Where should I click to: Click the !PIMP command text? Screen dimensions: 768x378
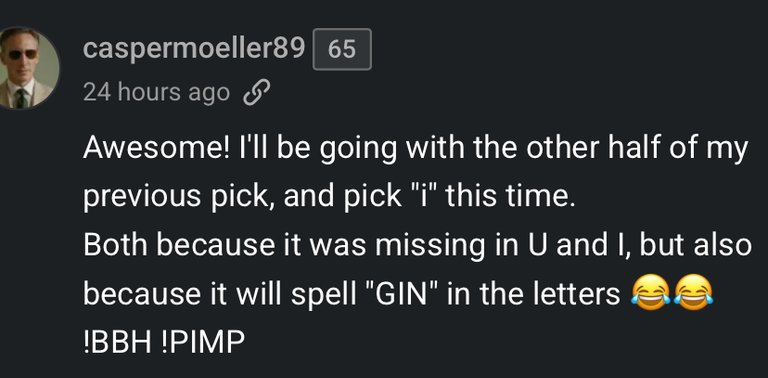[x=202, y=345]
